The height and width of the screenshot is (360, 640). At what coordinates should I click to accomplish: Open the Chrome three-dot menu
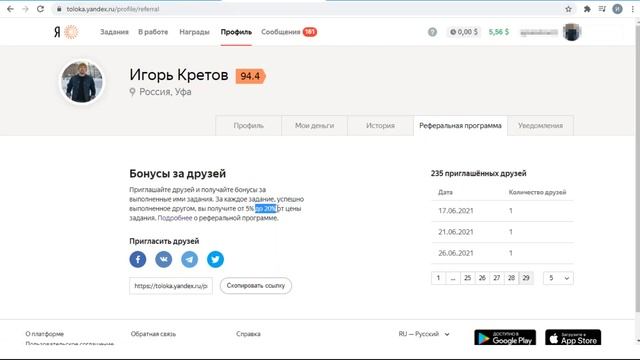(632, 9)
